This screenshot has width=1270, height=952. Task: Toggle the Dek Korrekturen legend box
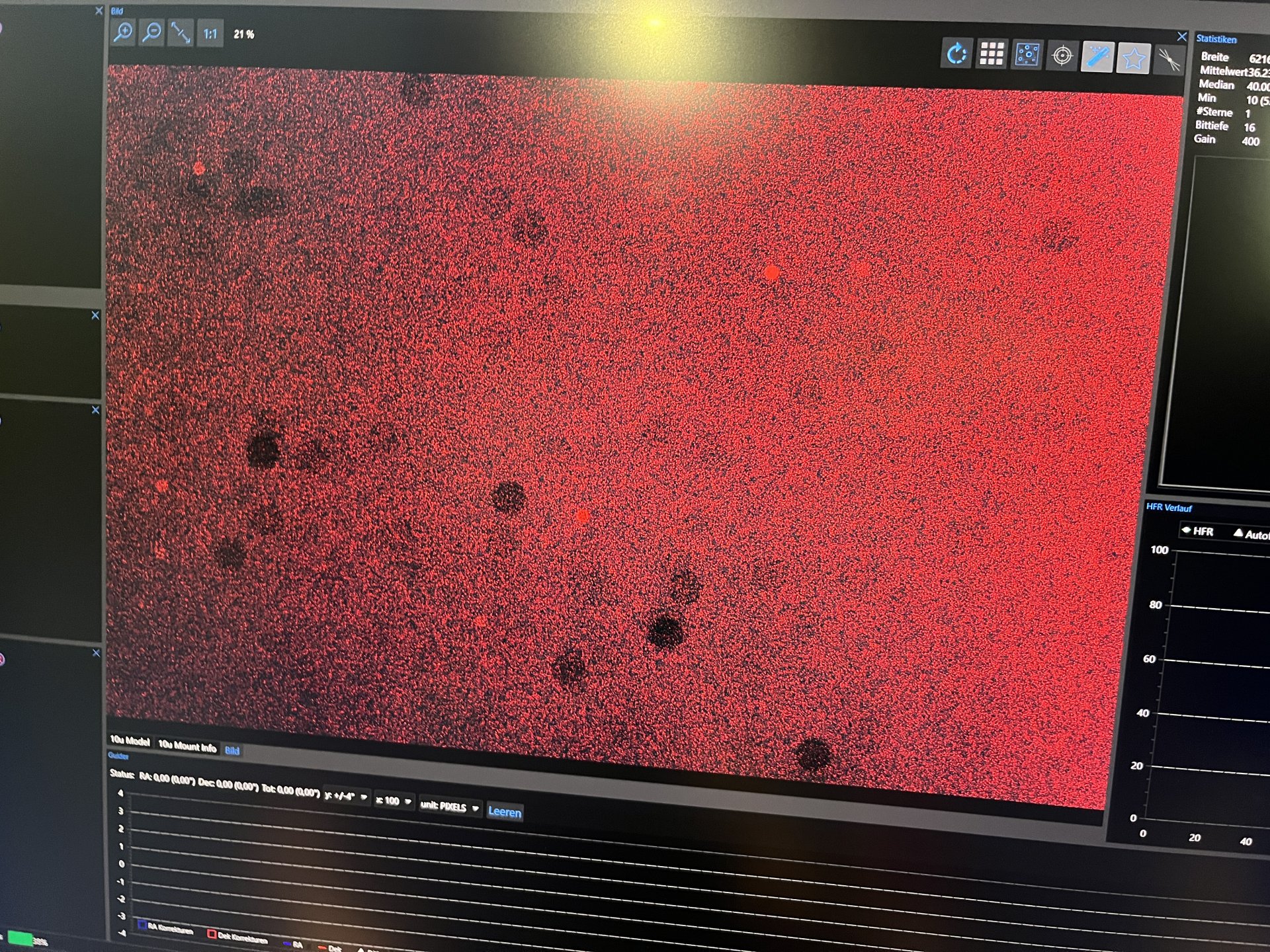click(212, 933)
